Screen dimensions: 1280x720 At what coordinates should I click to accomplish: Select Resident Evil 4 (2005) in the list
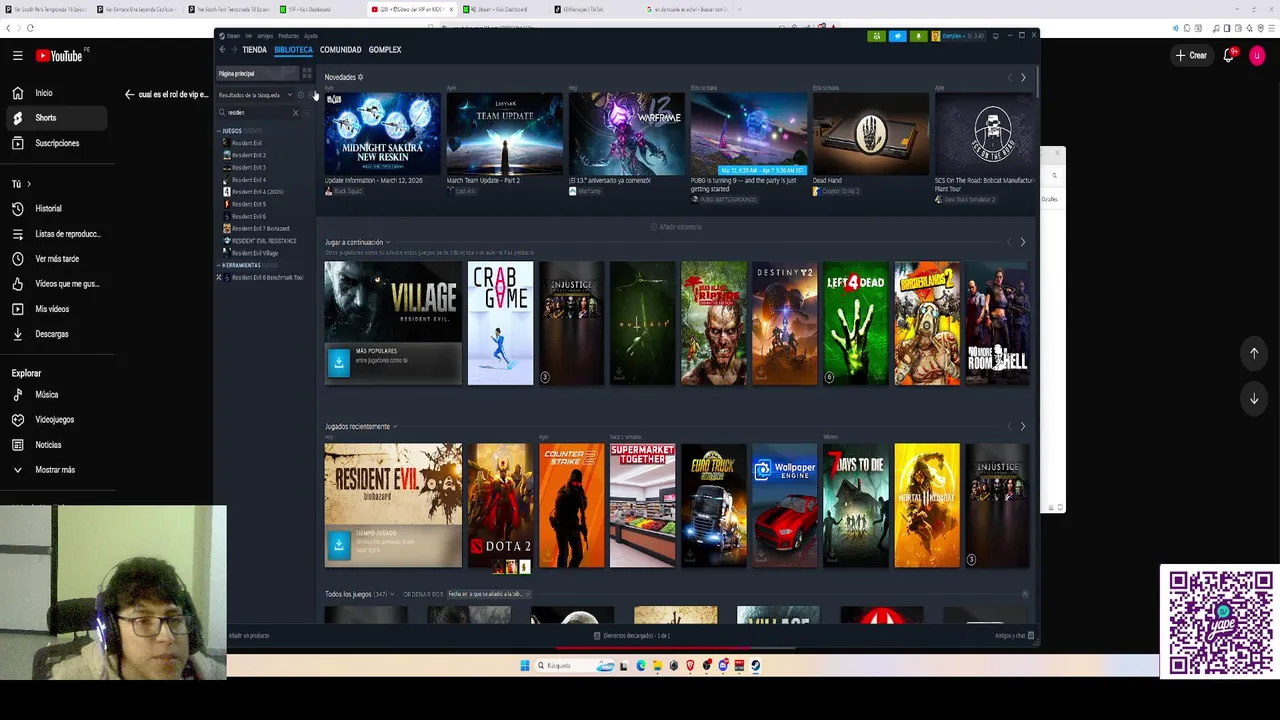coord(257,192)
